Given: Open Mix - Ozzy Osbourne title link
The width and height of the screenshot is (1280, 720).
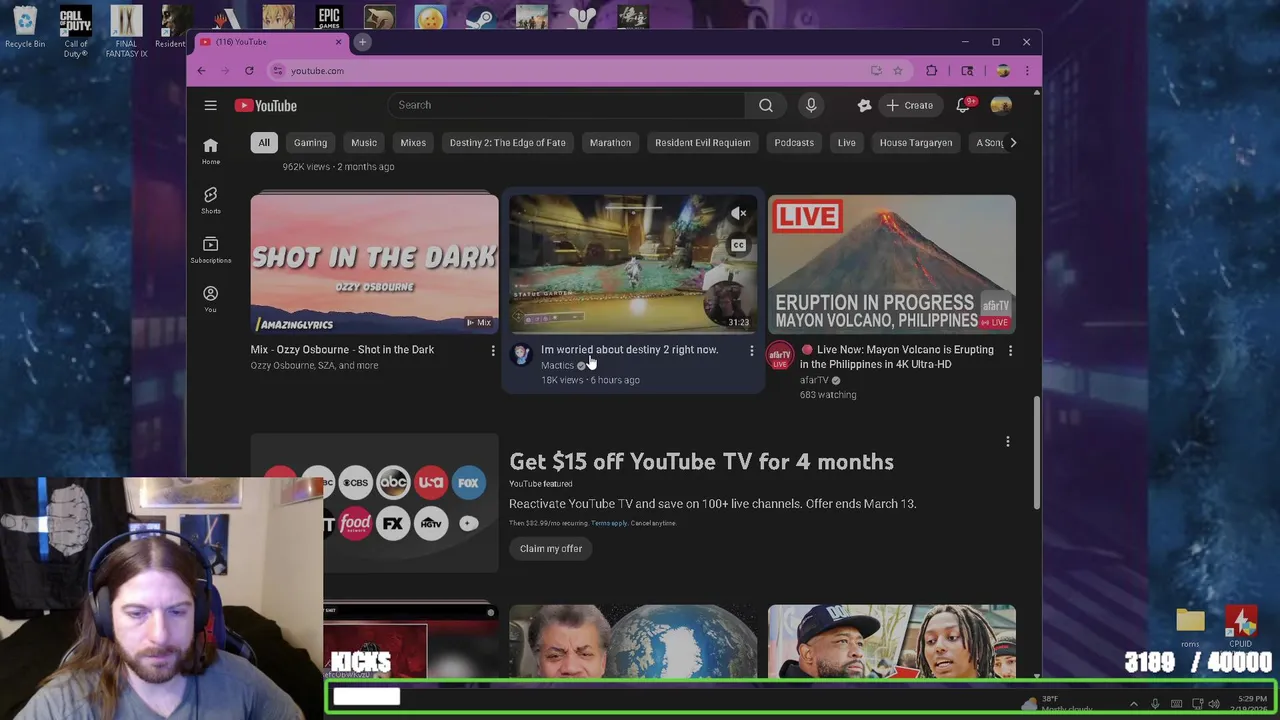Looking at the screenshot, I should click(342, 350).
